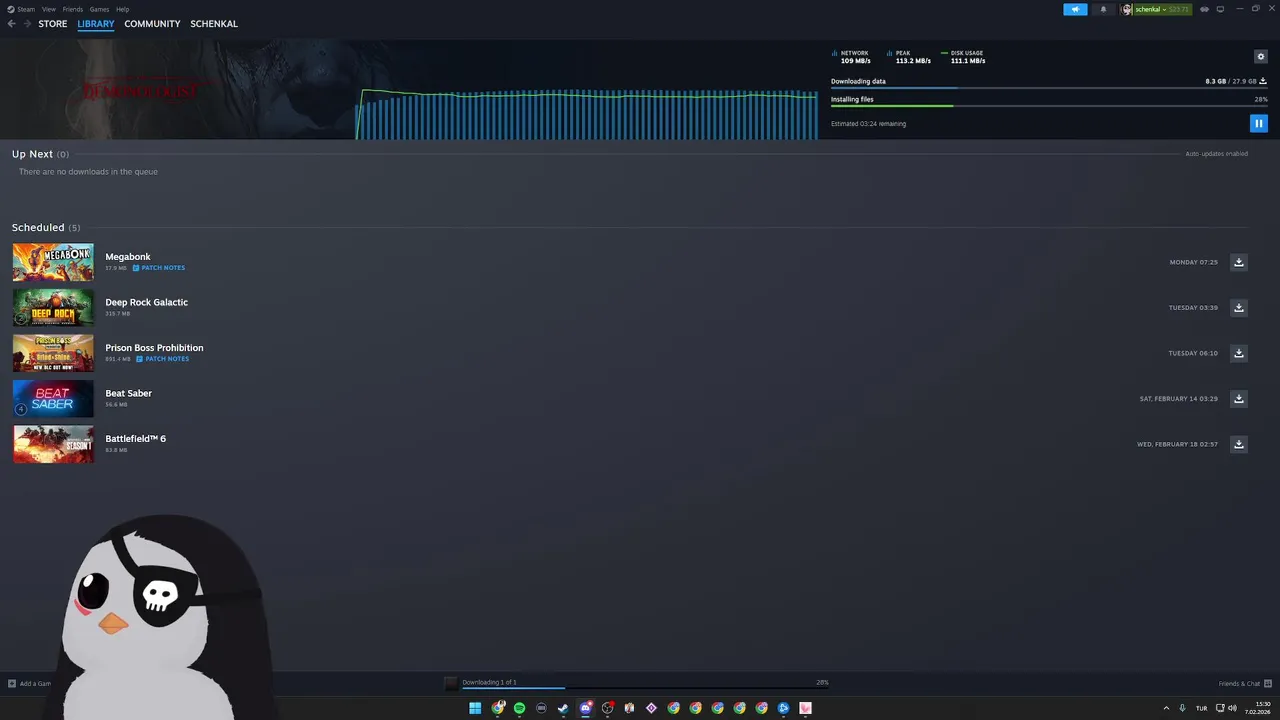Image resolution: width=1280 pixels, height=720 pixels.
Task: Open Steam taskbar icon
Action: tap(563, 708)
